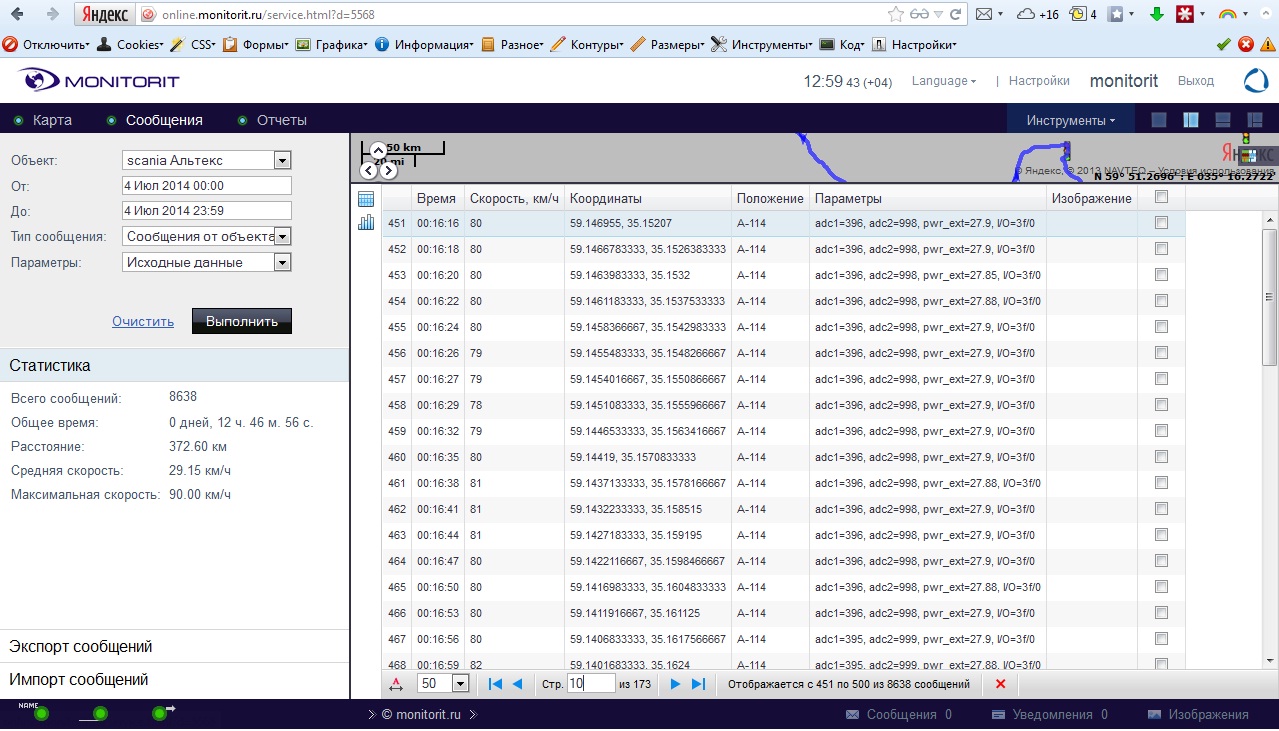The width and height of the screenshot is (1279, 731).
Task: Switch to table view icon
Action: (366, 199)
